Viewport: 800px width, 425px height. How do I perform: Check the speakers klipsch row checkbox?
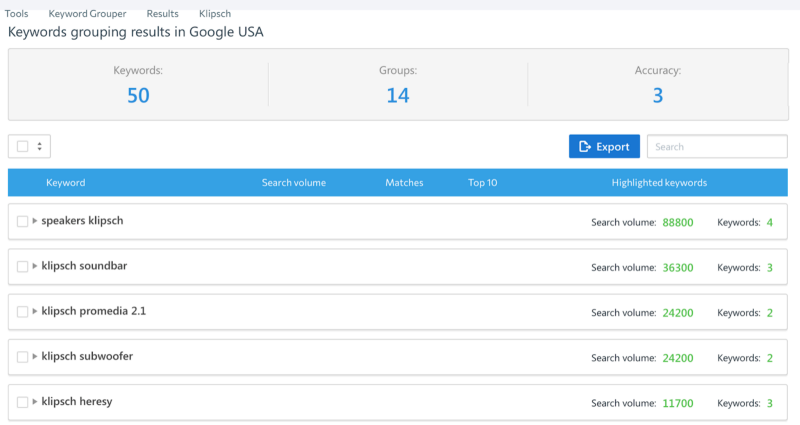click(x=22, y=221)
